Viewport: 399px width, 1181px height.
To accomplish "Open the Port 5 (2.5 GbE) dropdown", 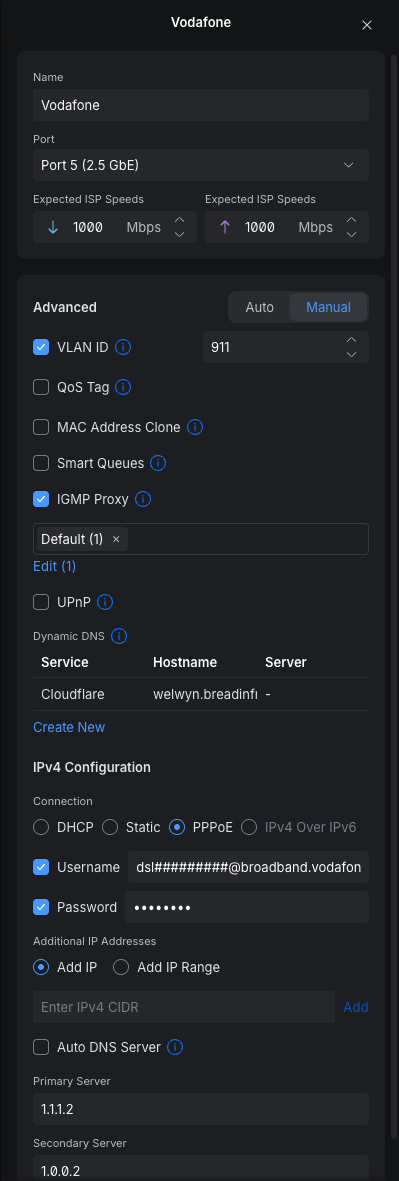I will tap(201, 164).
